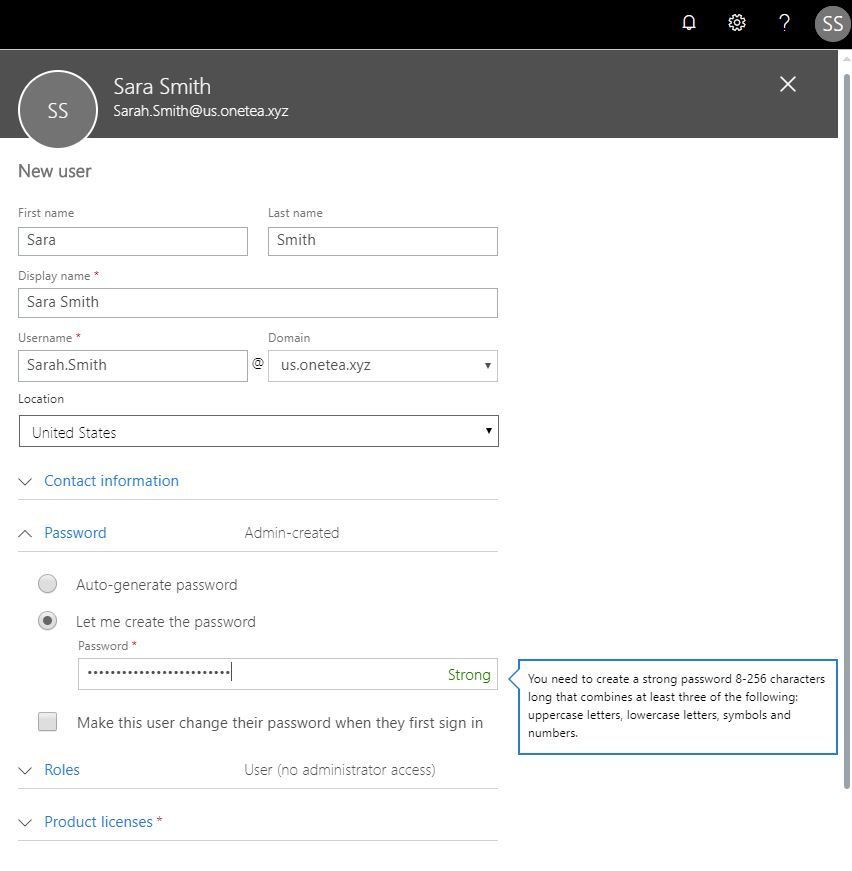Close the Sara Smith user panel
This screenshot has width=852, height=871.
(x=787, y=84)
